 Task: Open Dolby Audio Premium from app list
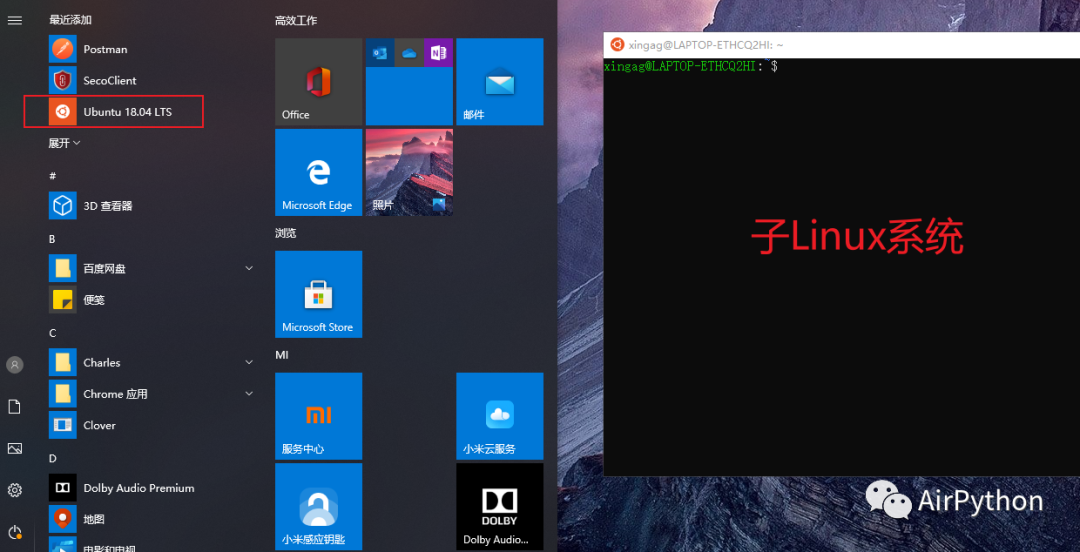point(153,488)
